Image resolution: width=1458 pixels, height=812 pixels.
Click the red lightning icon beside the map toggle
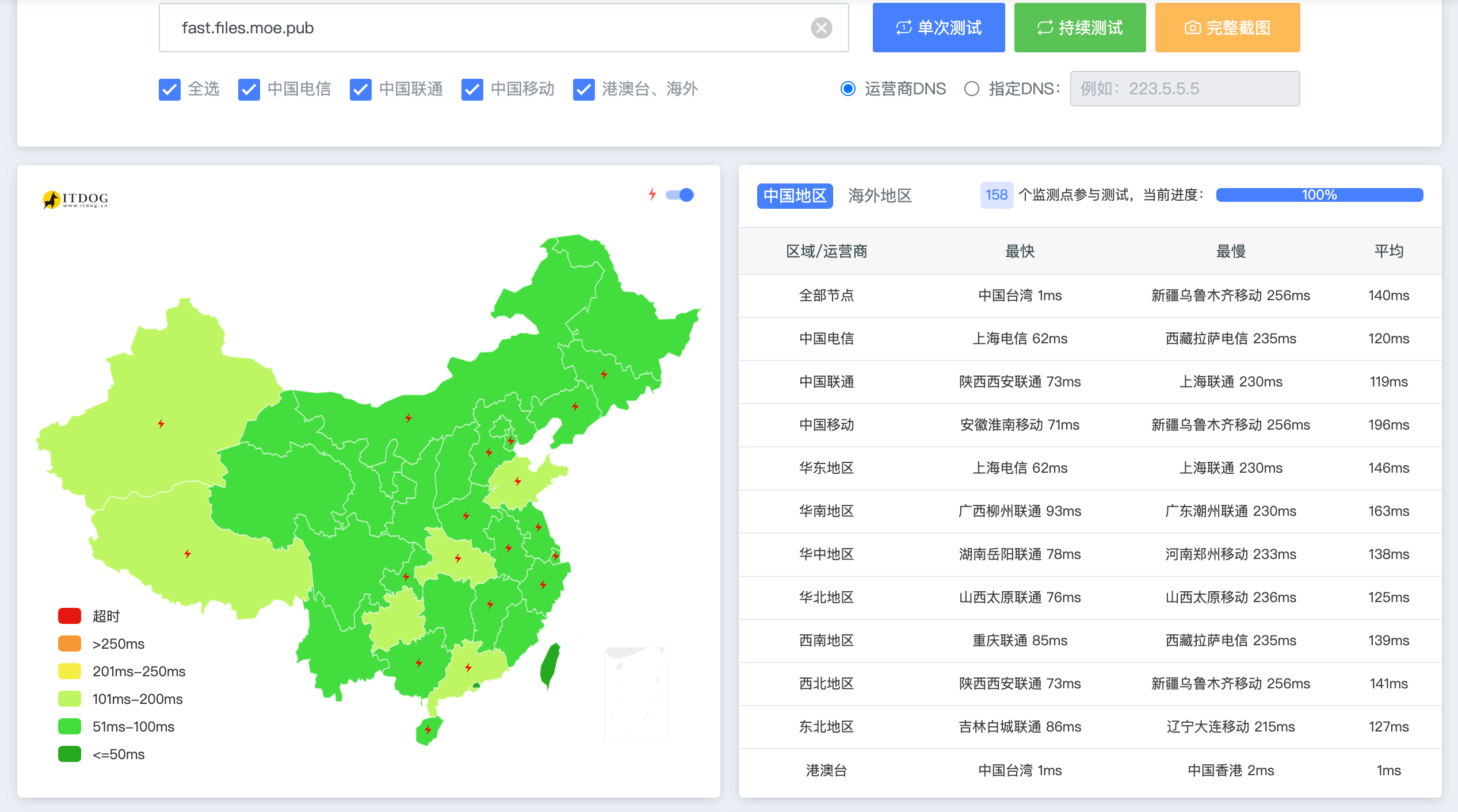coord(652,194)
